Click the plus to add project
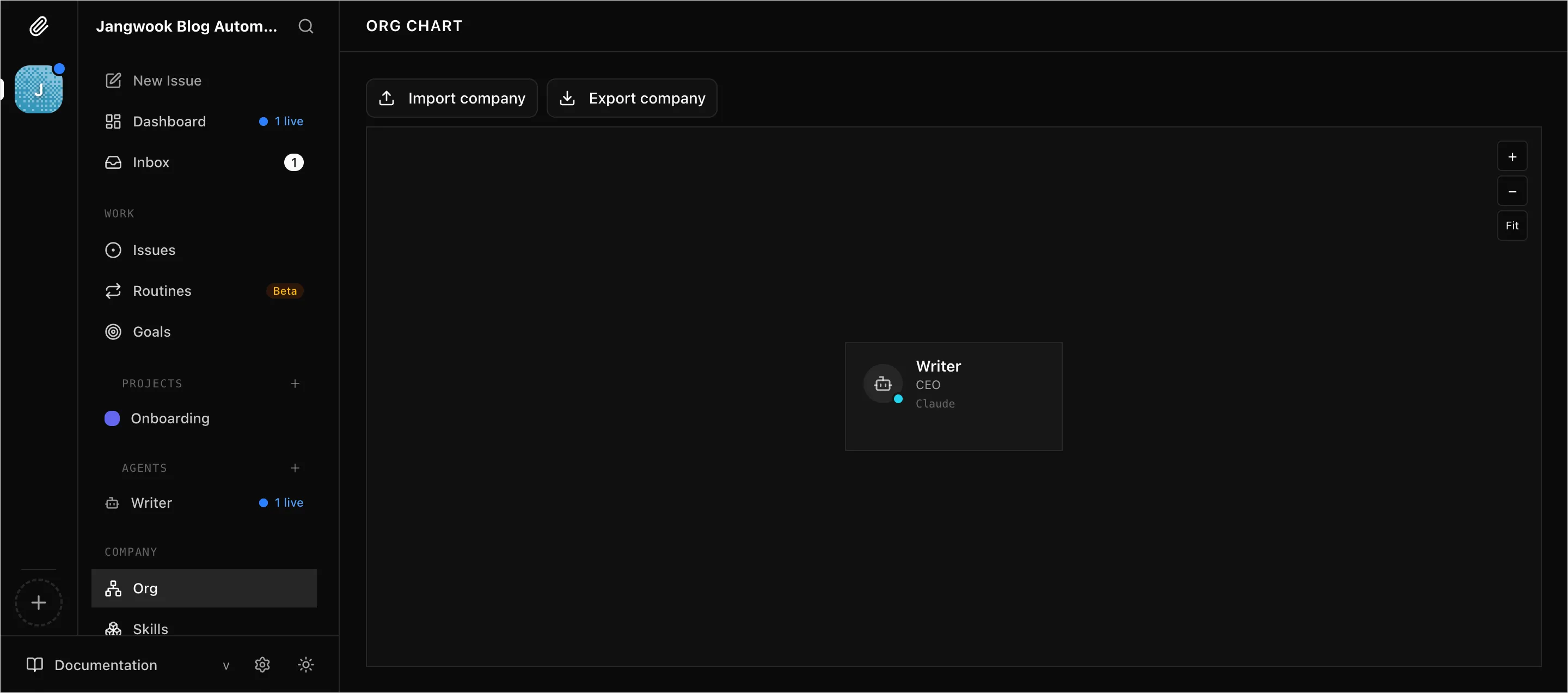The width and height of the screenshot is (1568, 693). (295, 384)
